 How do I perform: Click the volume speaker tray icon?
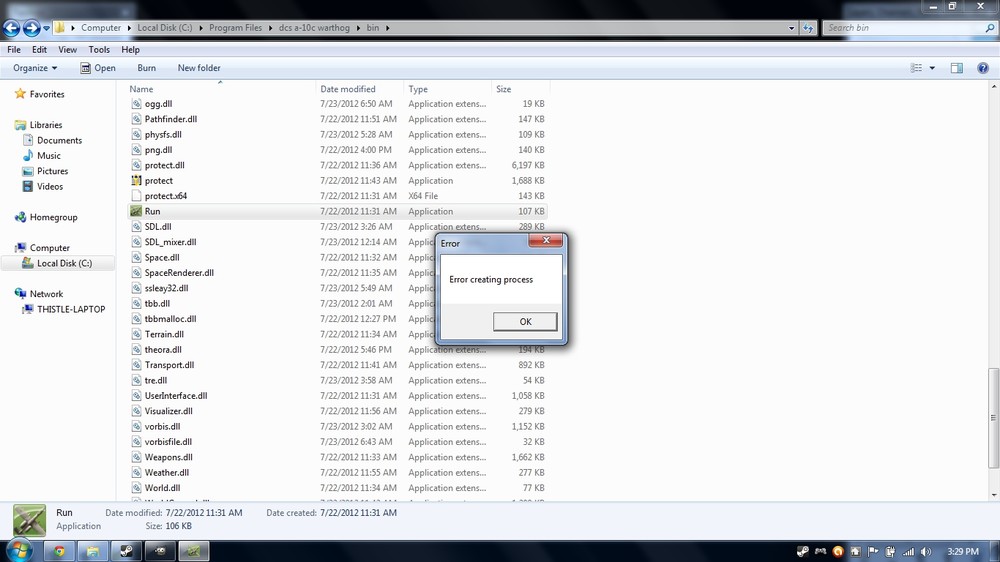(925, 552)
